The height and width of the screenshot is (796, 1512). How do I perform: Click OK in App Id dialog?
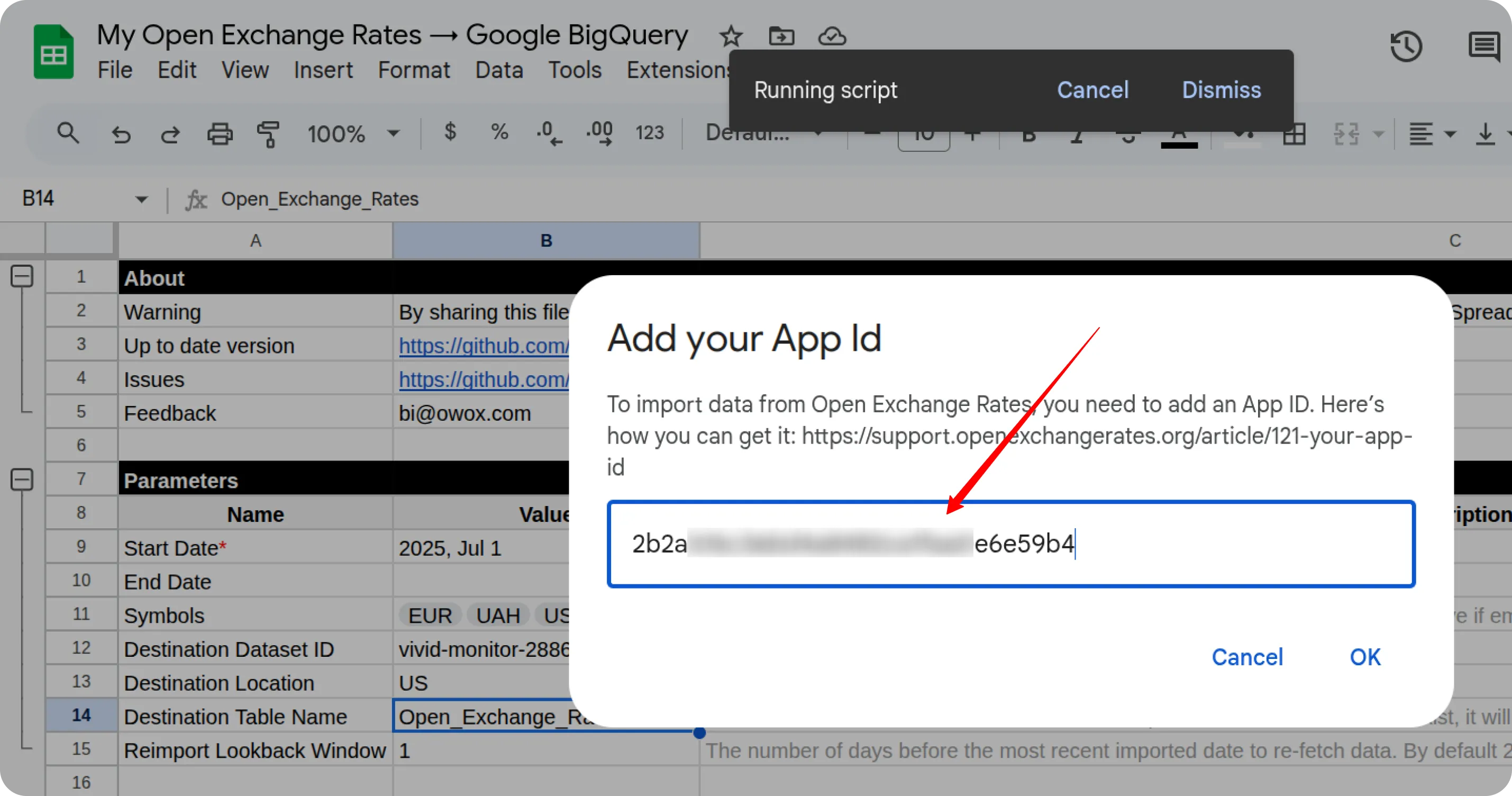click(x=1365, y=657)
